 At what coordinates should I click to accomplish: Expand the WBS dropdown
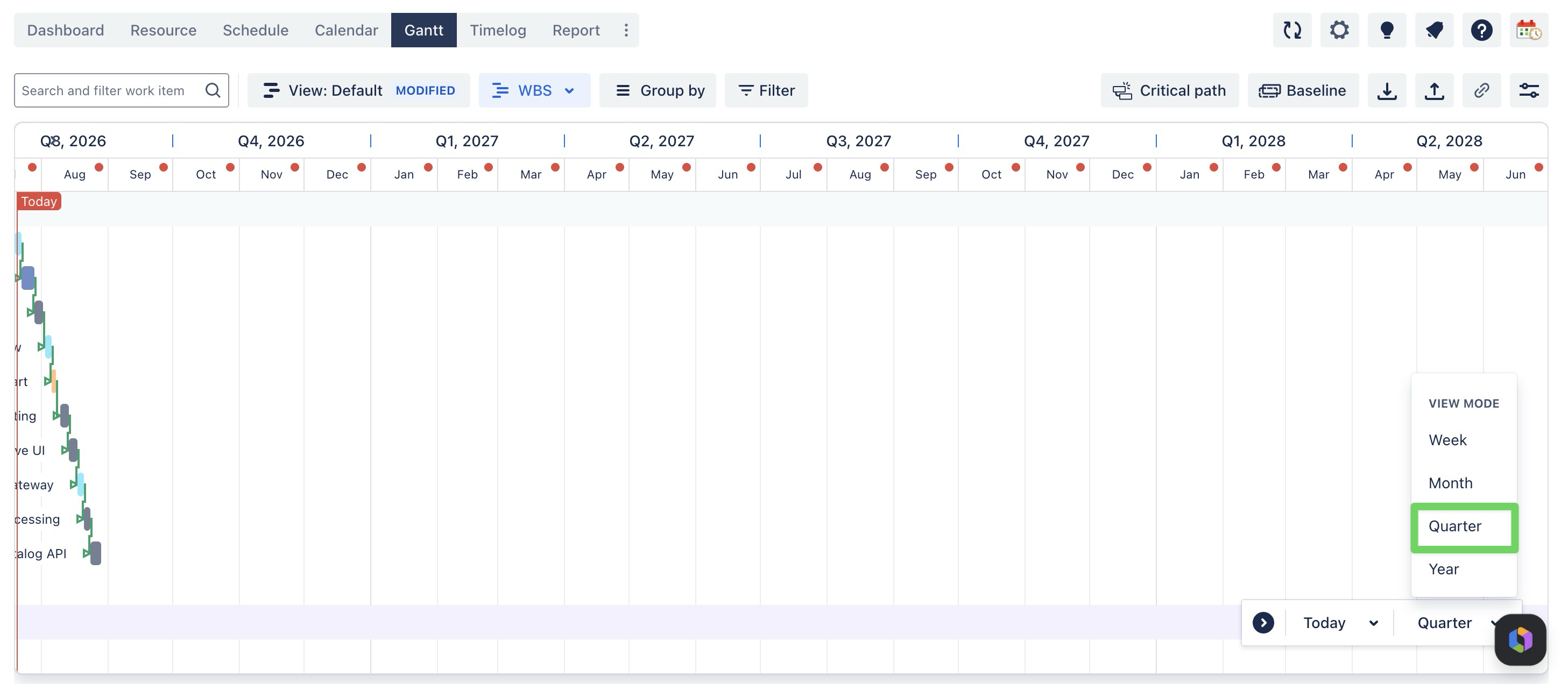(534, 91)
